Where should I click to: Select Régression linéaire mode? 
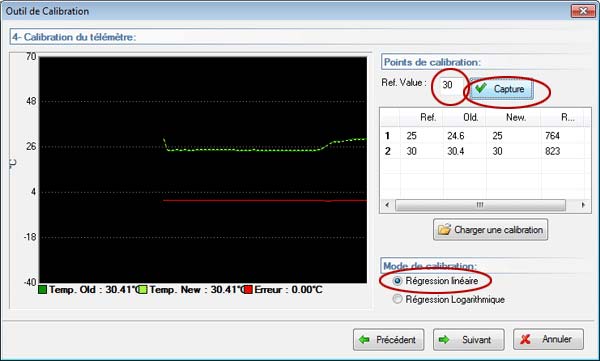pyautogui.click(x=397, y=281)
